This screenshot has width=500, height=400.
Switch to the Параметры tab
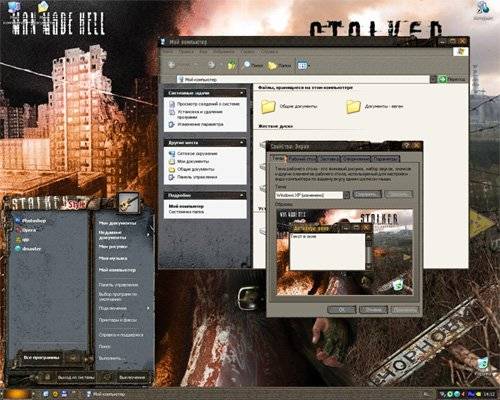pyautogui.click(x=385, y=159)
